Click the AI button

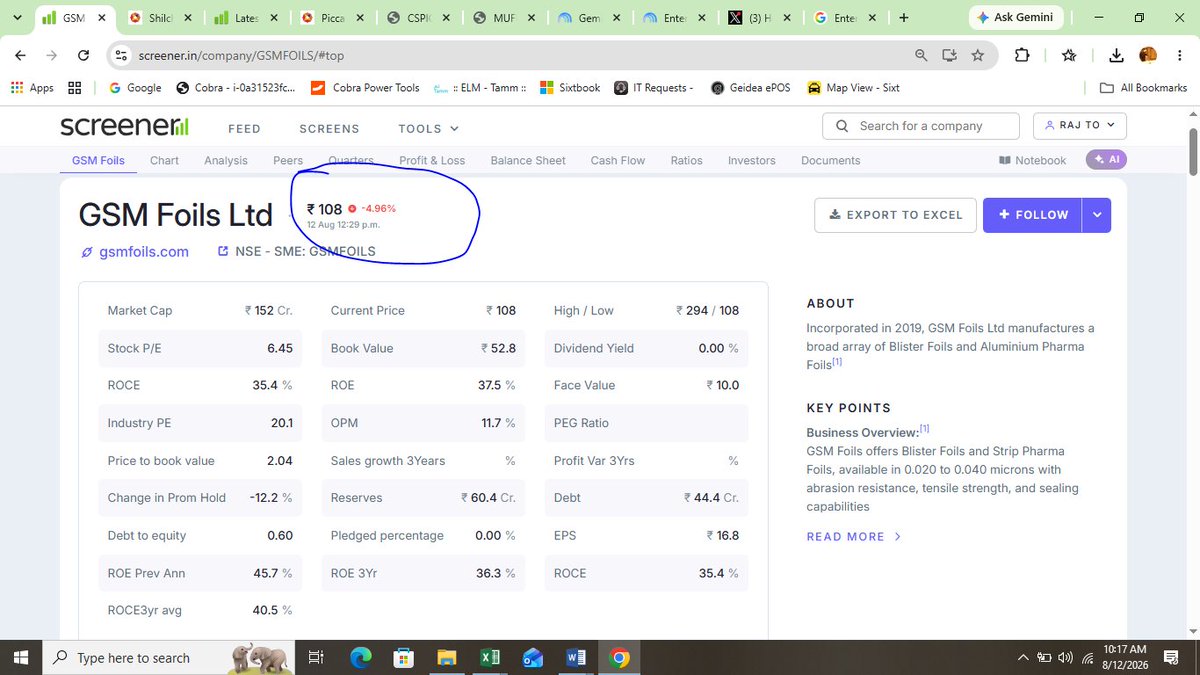click(1107, 159)
